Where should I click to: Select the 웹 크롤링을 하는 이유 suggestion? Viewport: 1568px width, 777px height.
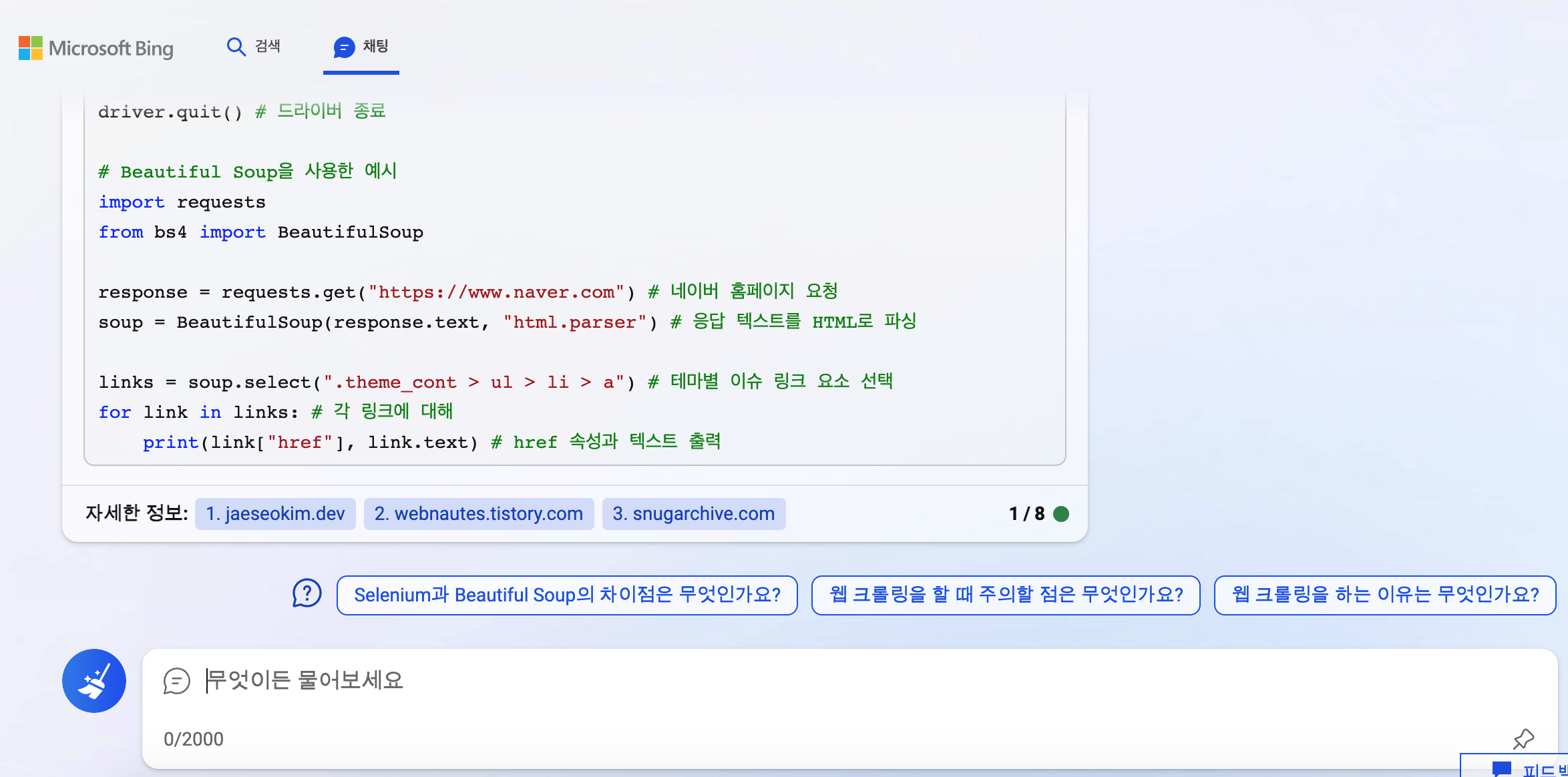1384,595
